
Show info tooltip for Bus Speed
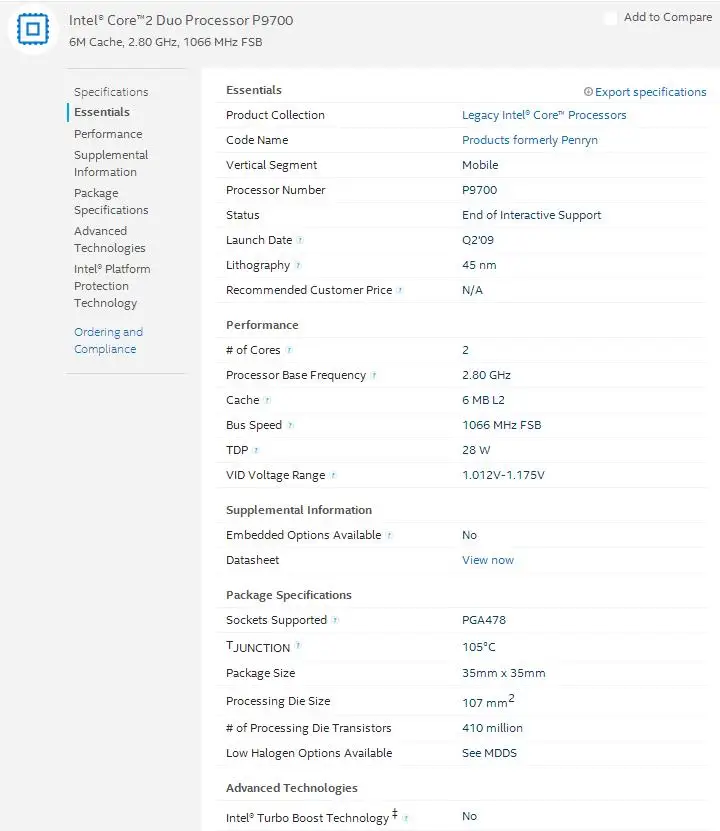(290, 425)
